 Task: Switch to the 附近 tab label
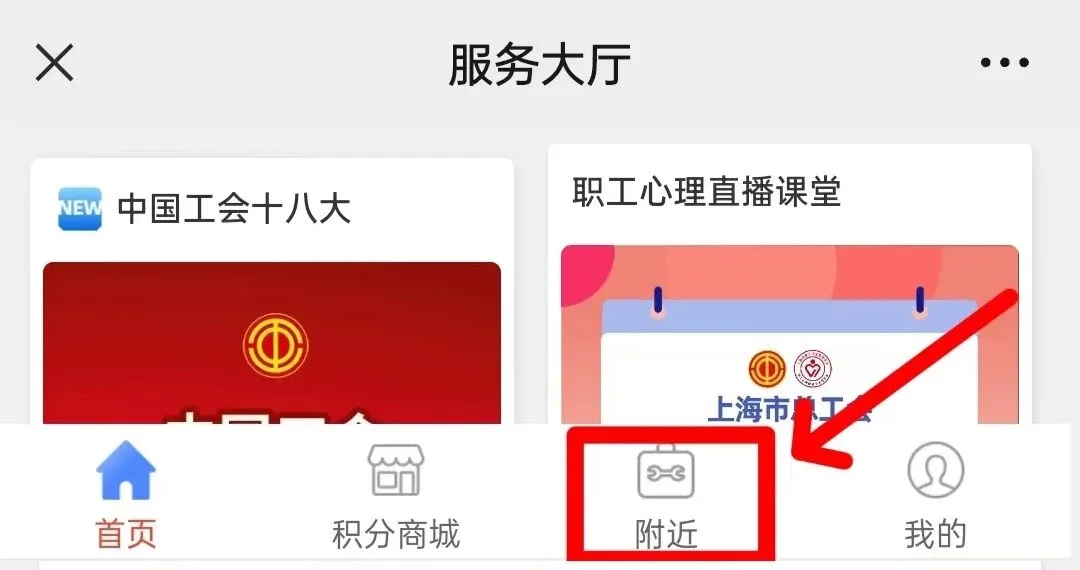coord(666,534)
